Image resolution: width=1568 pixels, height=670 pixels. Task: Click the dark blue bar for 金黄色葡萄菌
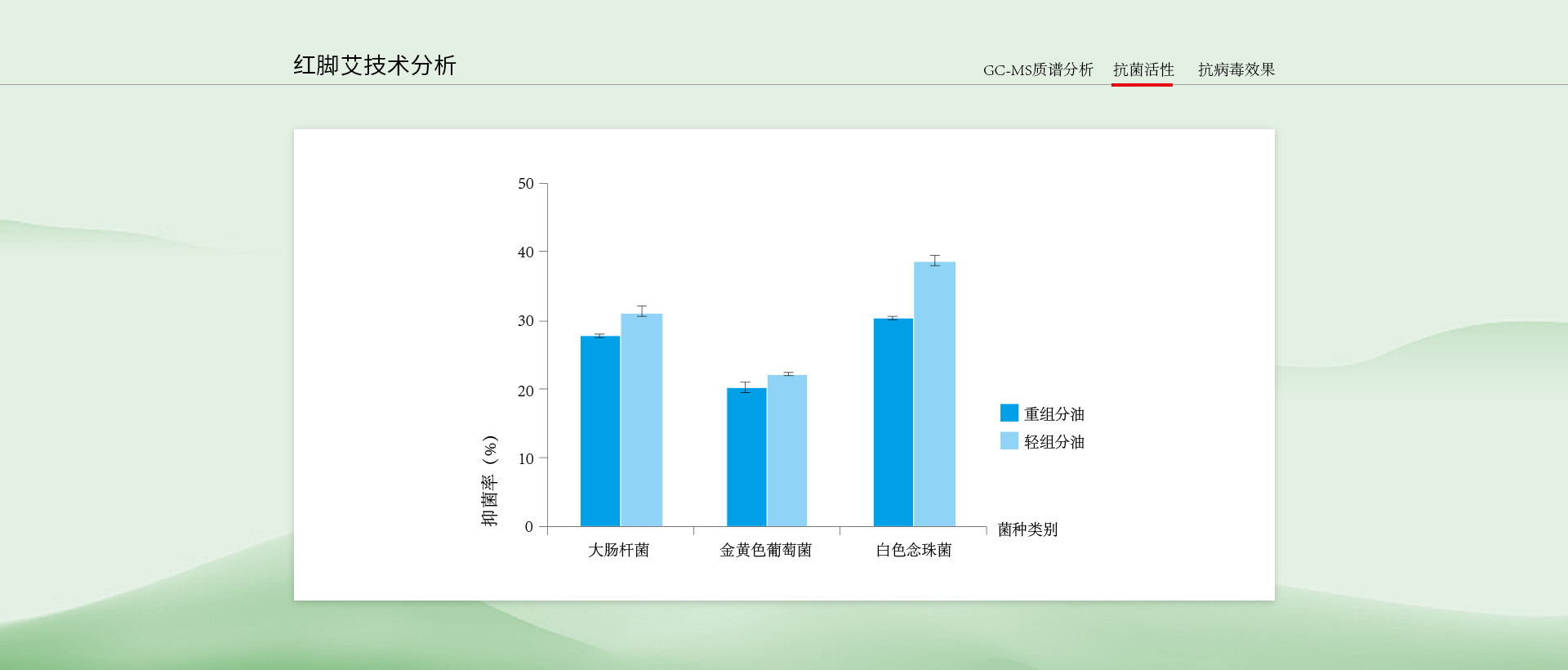[746, 458]
